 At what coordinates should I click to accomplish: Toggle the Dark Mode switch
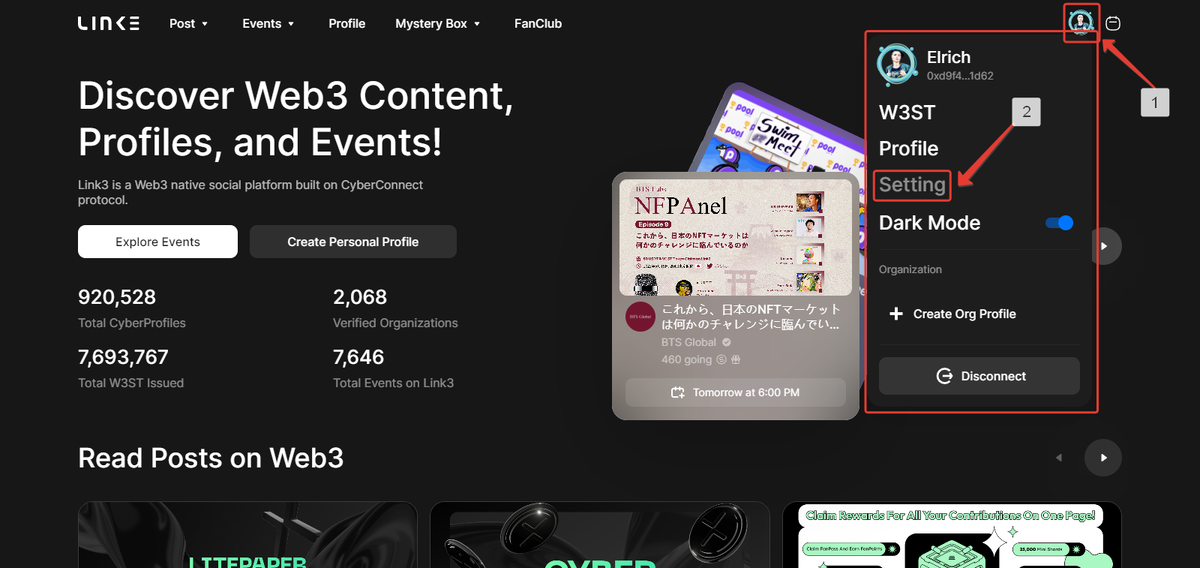pyautogui.click(x=1059, y=223)
